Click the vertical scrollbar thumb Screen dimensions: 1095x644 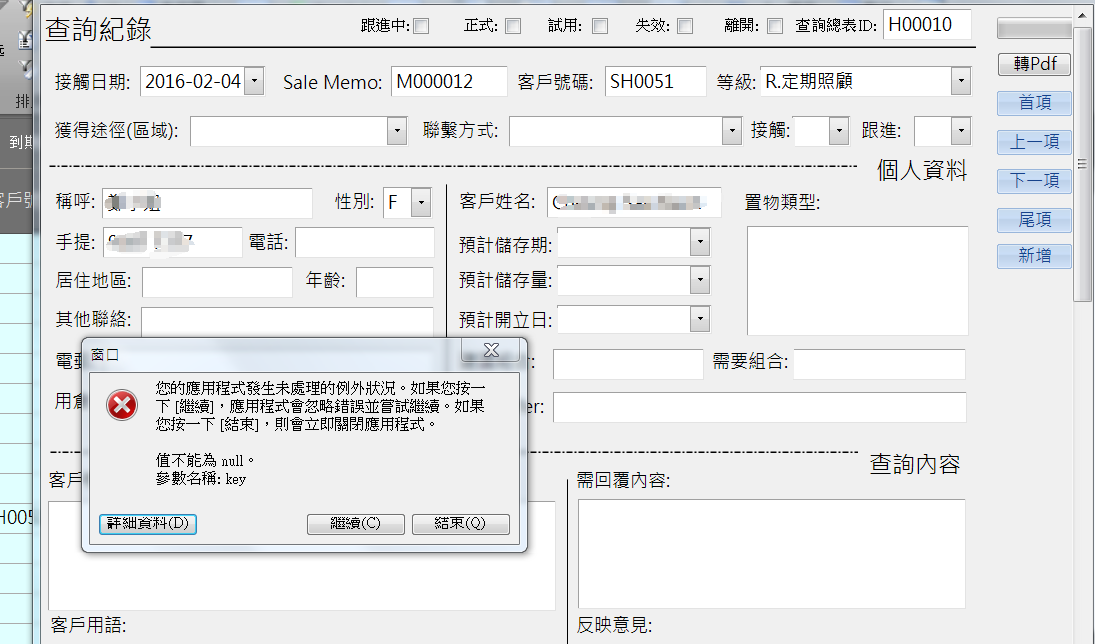[x=1082, y=164]
